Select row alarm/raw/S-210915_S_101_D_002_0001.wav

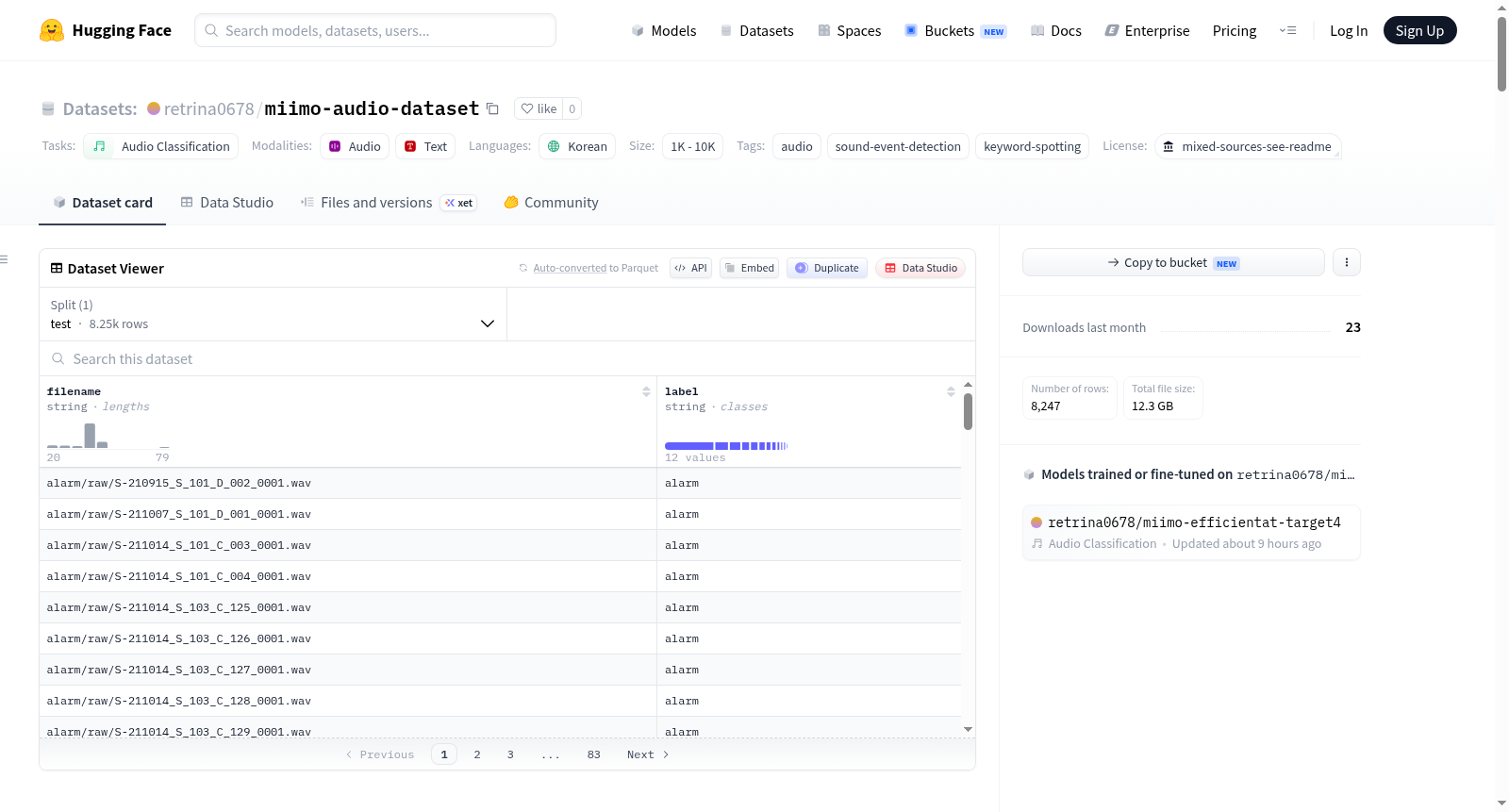(500, 483)
